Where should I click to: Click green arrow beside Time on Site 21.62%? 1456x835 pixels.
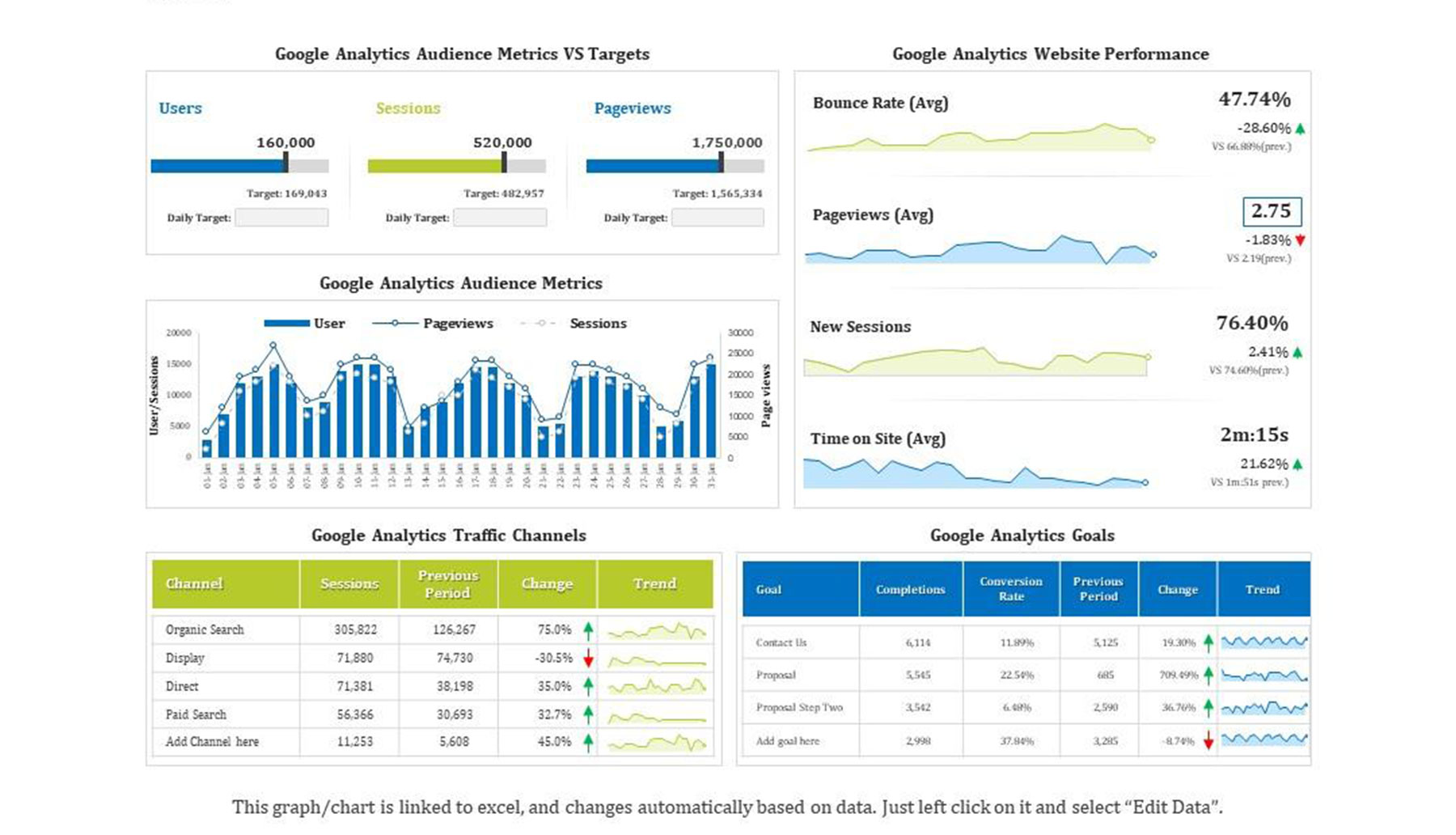pyautogui.click(x=1297, y=464)
